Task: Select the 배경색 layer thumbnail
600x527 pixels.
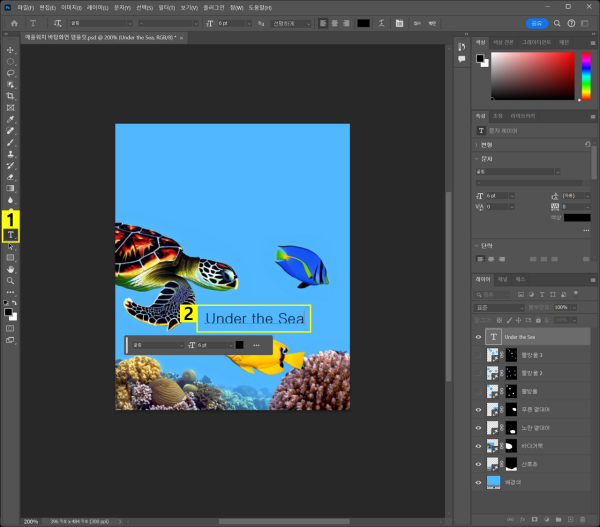Action: click(493, 481)
